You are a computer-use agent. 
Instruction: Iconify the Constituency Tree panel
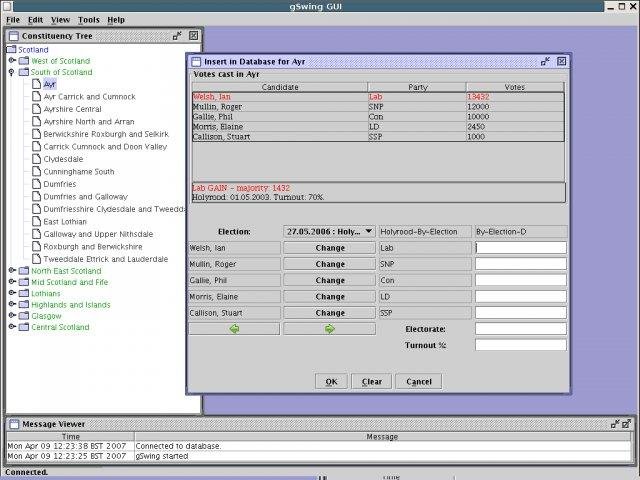(x=177, y=36)
